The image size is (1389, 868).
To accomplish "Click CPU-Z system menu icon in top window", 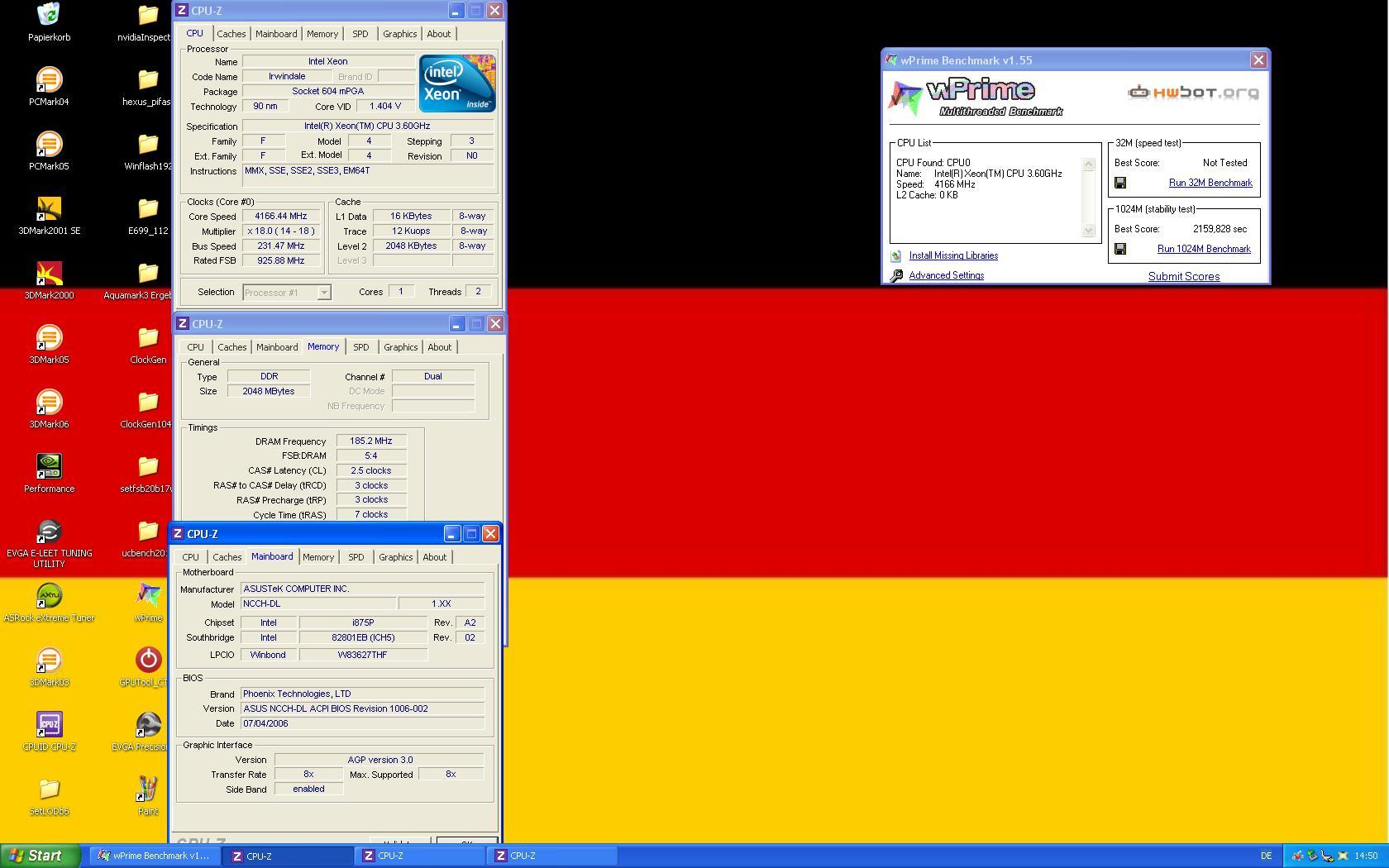I will (x=182, y=11).
